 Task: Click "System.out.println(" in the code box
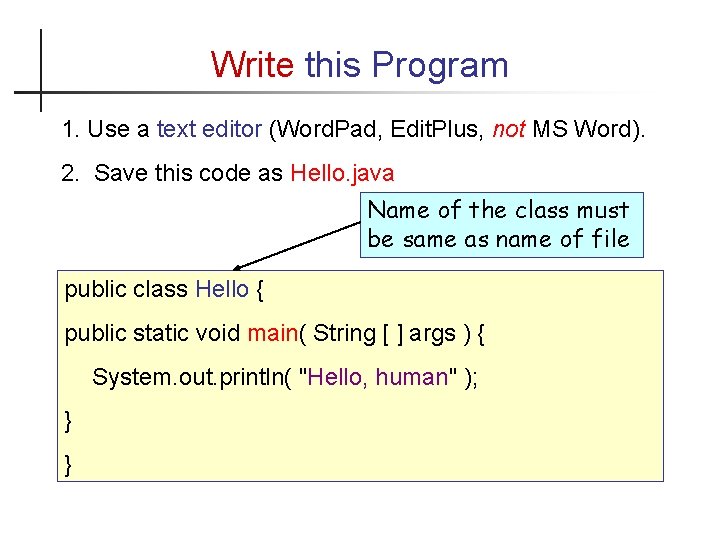click(192, 378)
